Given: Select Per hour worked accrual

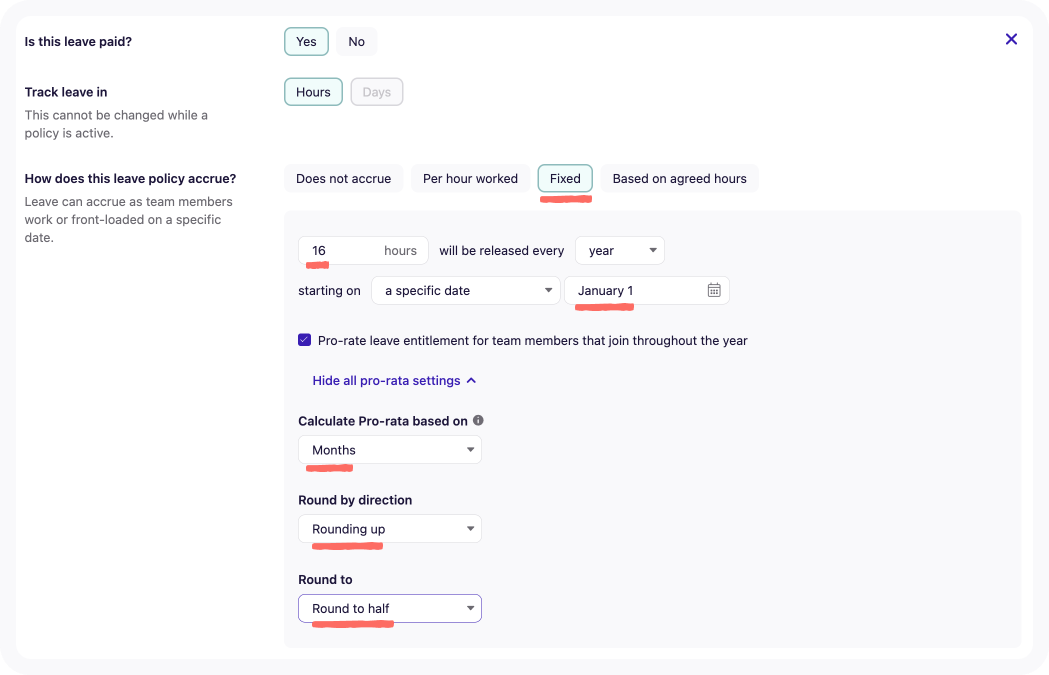Looking at the screenshot, I should 470,178.
